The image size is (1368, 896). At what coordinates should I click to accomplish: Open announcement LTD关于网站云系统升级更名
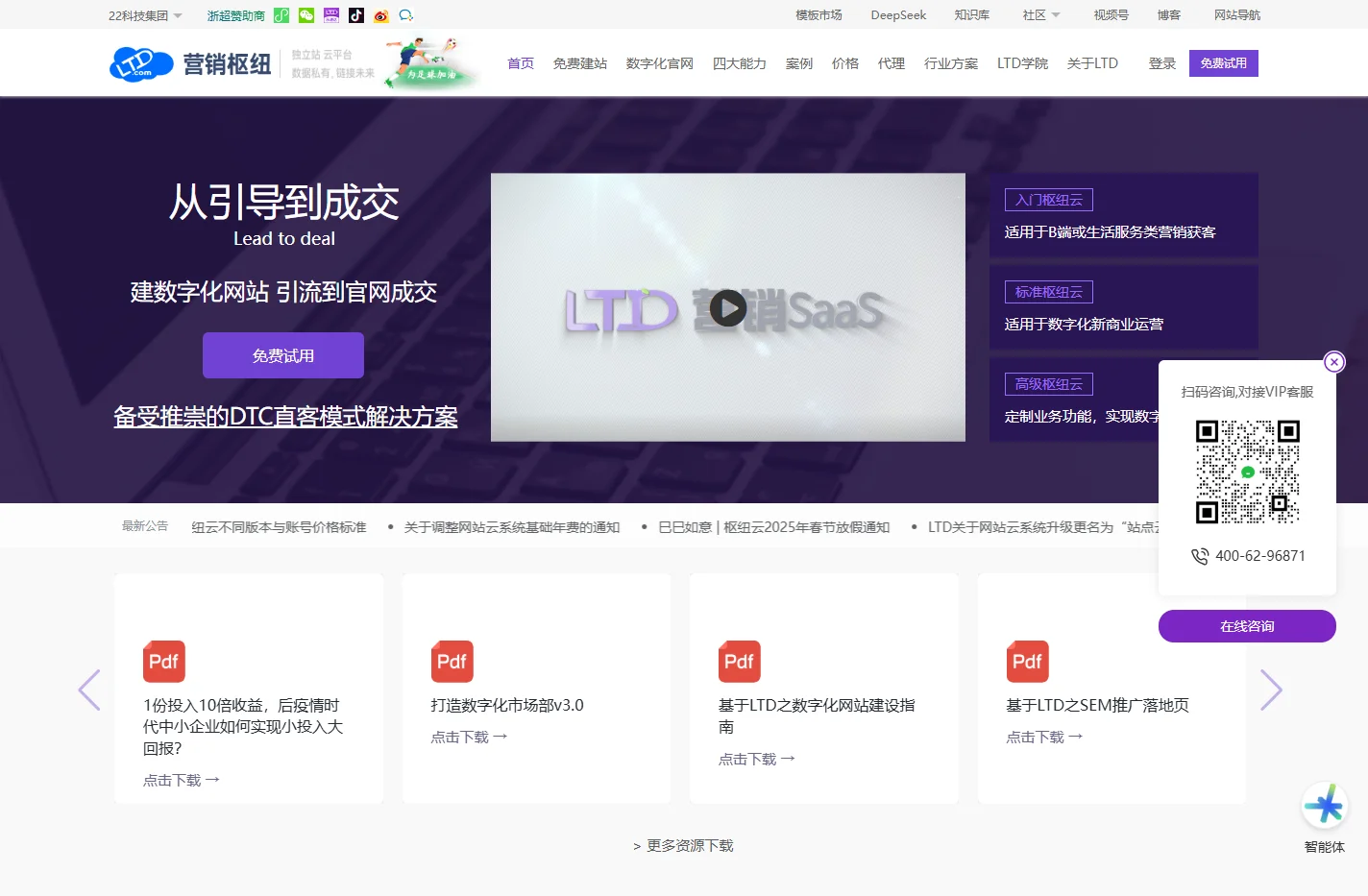pos(1043,527)
